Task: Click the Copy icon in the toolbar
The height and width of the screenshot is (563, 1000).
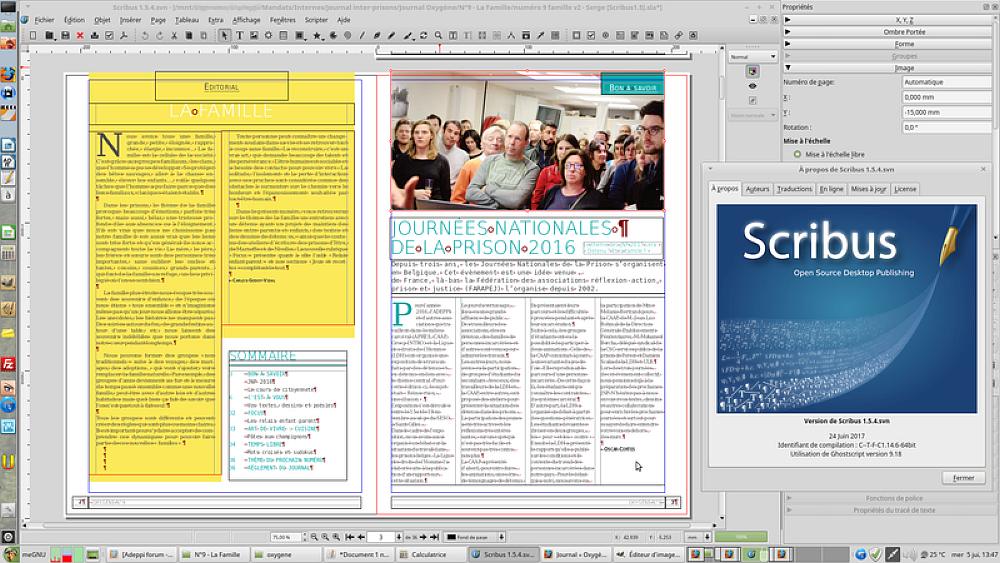Action: tap(189, 36)
